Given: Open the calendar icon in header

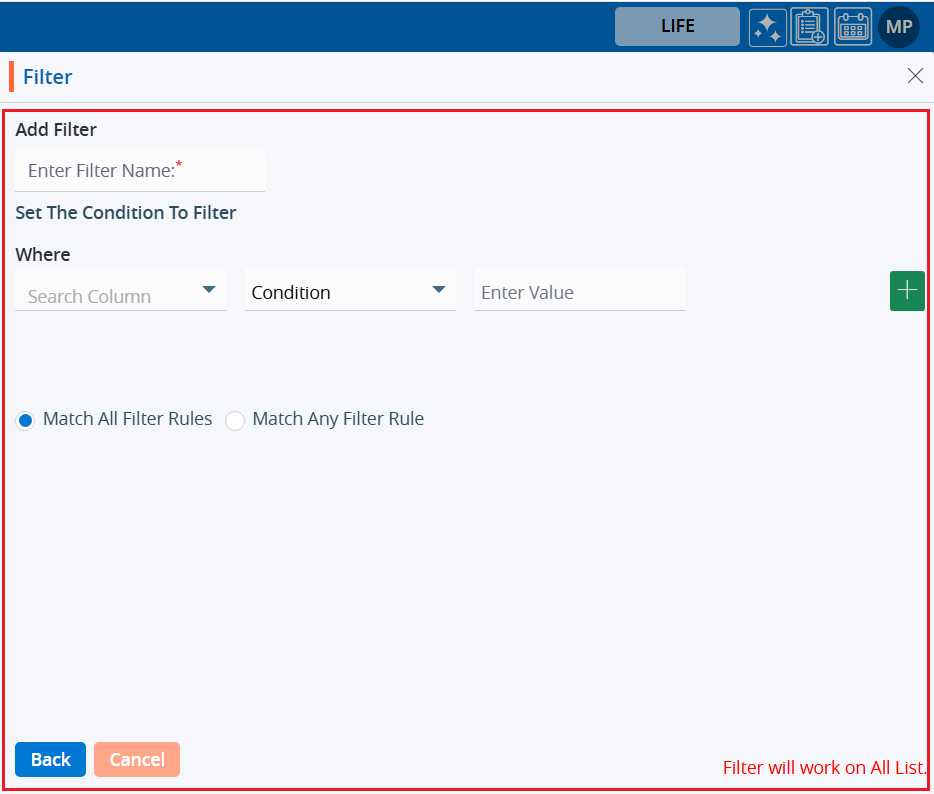Looking at the screenshot, I should (852, 27).
